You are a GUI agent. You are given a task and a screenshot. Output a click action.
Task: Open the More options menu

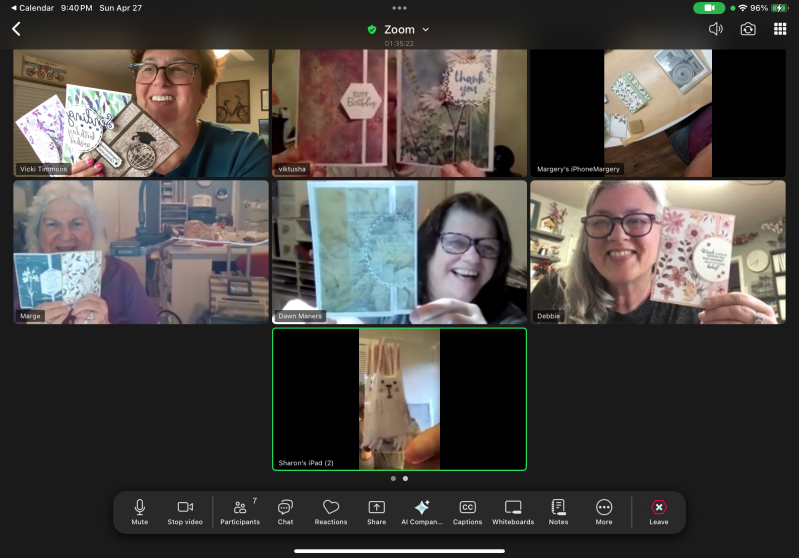[604, 512]
